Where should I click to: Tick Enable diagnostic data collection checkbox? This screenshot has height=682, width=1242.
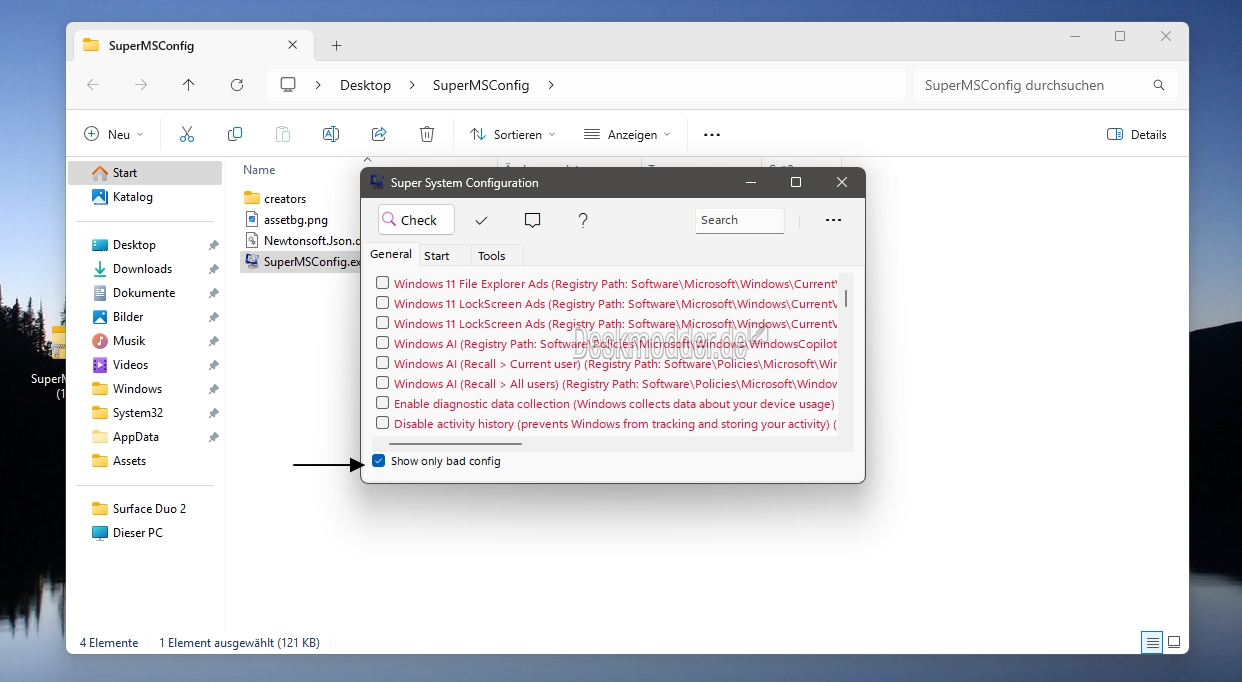click(x=382, y=403)
